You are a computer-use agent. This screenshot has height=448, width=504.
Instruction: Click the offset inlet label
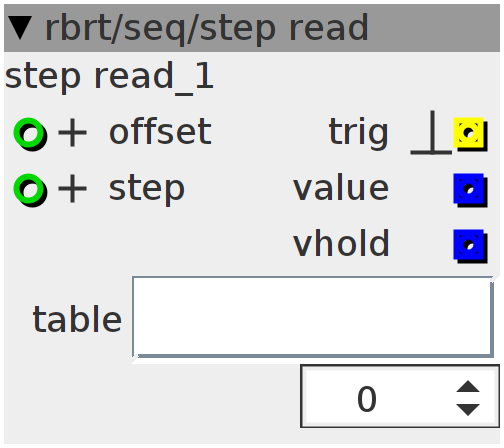click(x=160, y=132)
